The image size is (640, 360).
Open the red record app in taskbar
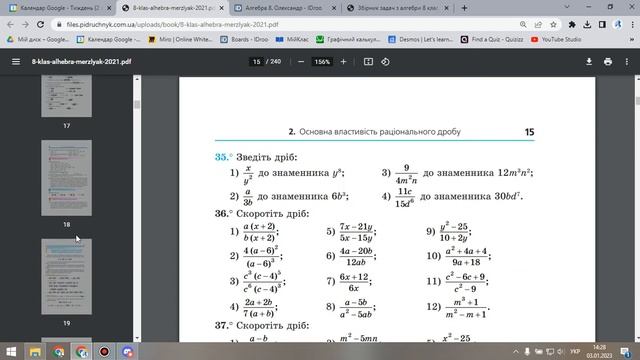[104, 351]
